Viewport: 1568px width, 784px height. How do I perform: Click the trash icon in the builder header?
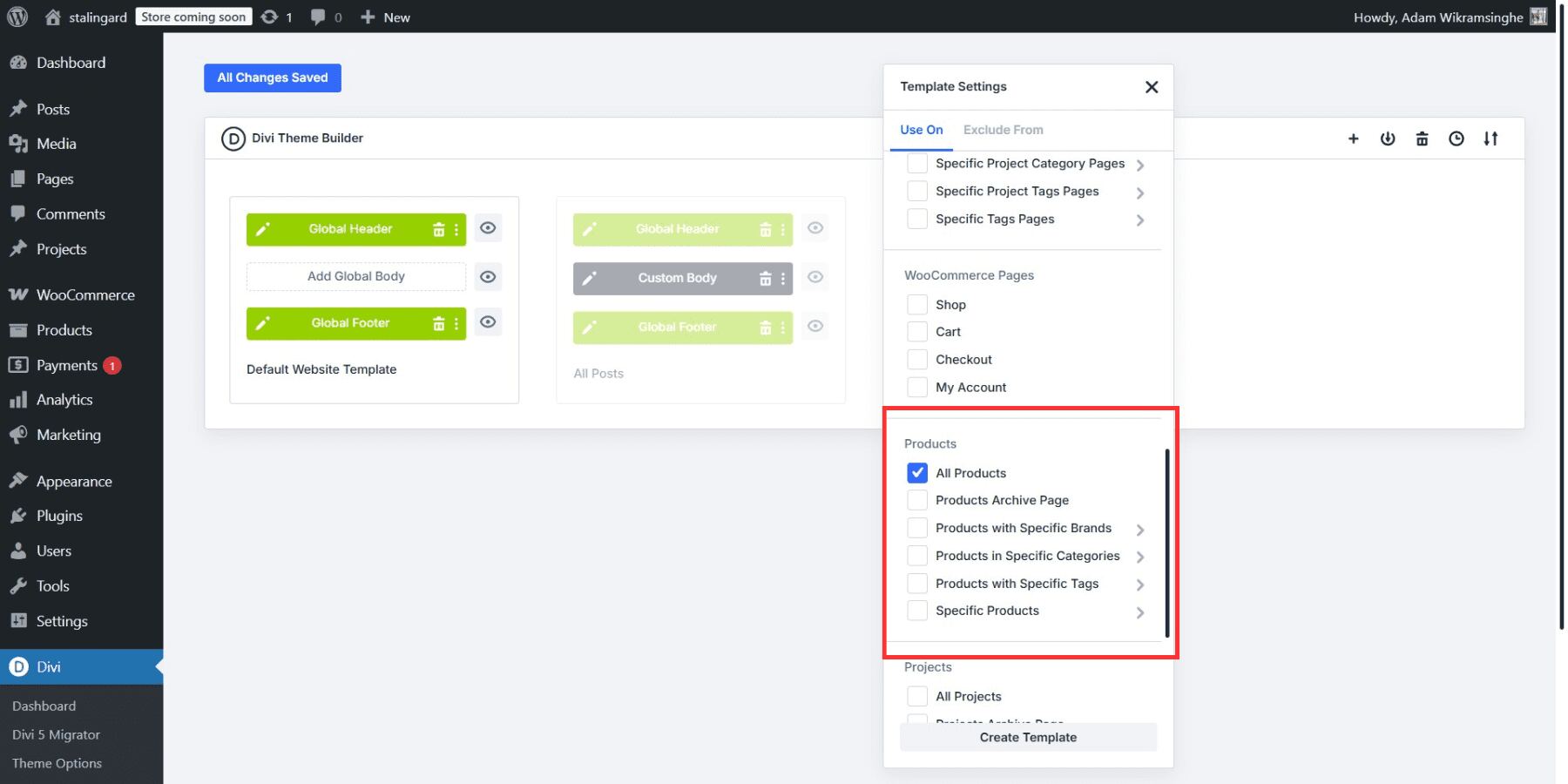(x=1423, y=138)
